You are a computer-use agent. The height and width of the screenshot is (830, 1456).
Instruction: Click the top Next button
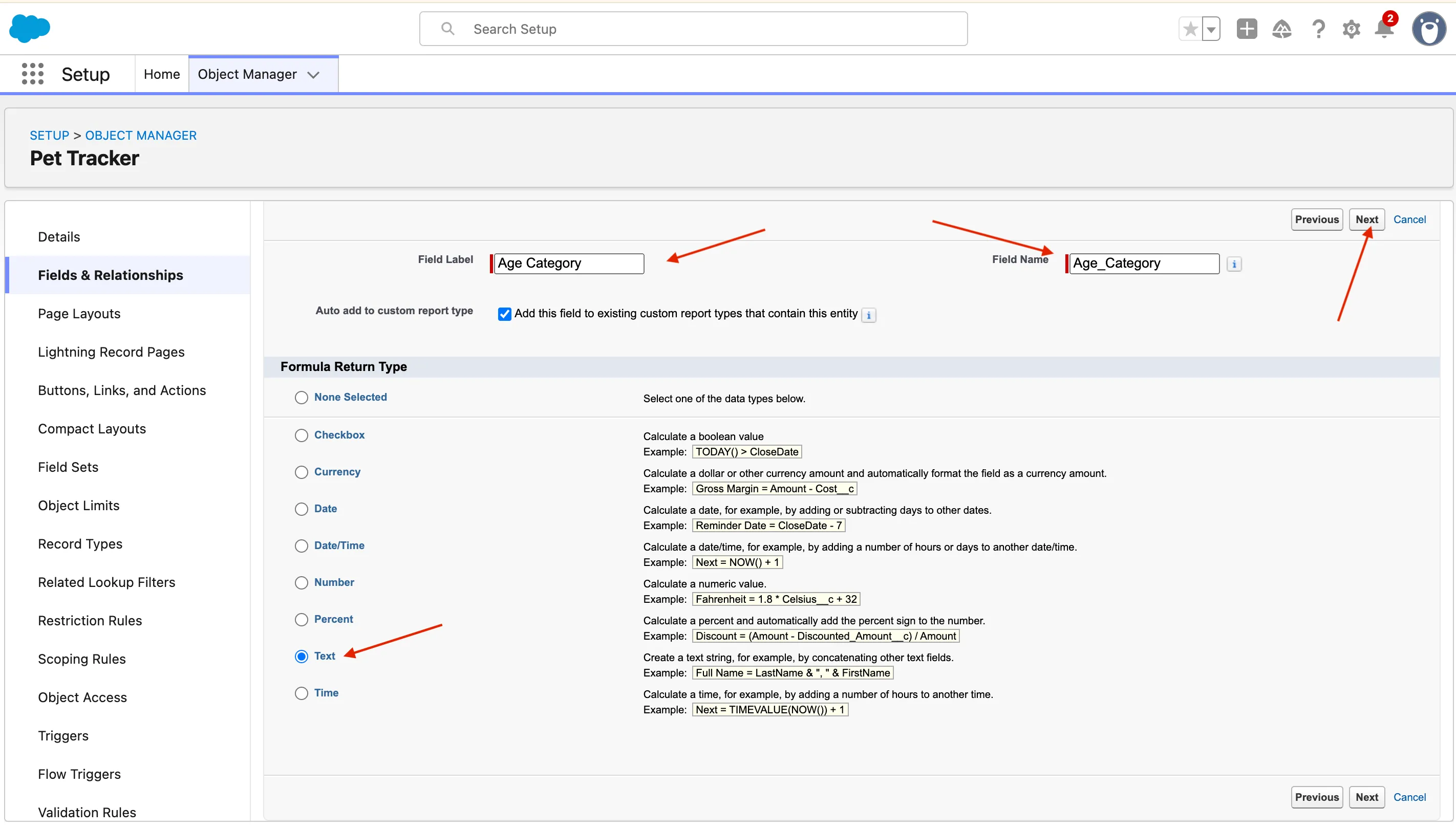pos(1366,220)
